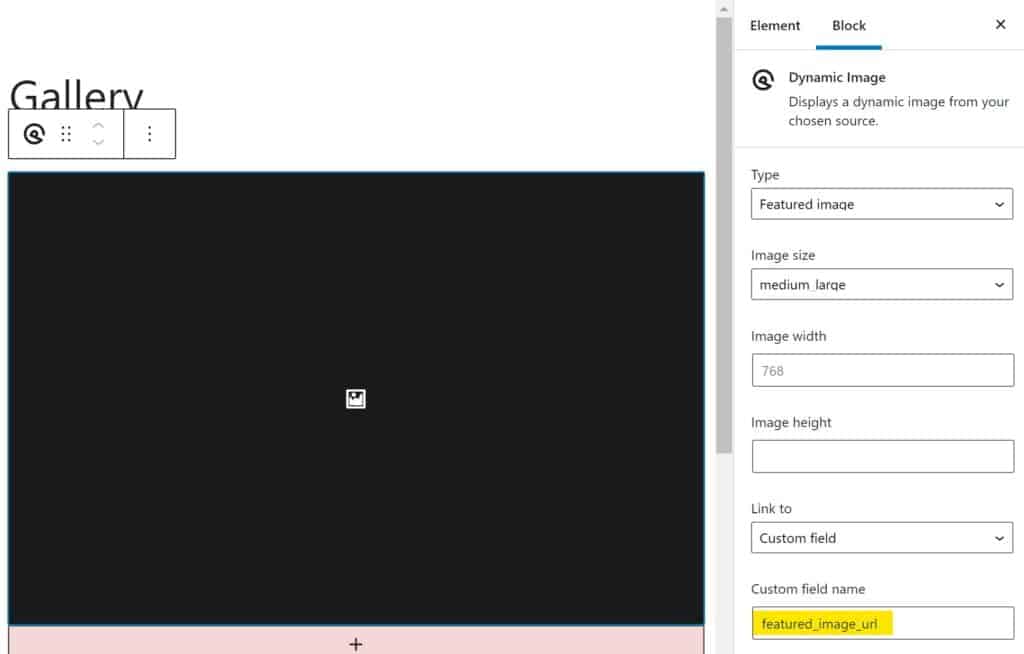Click the Dynamic Image logo in sidebar
The image size is (1024, 654).
[x=764, y=81]
